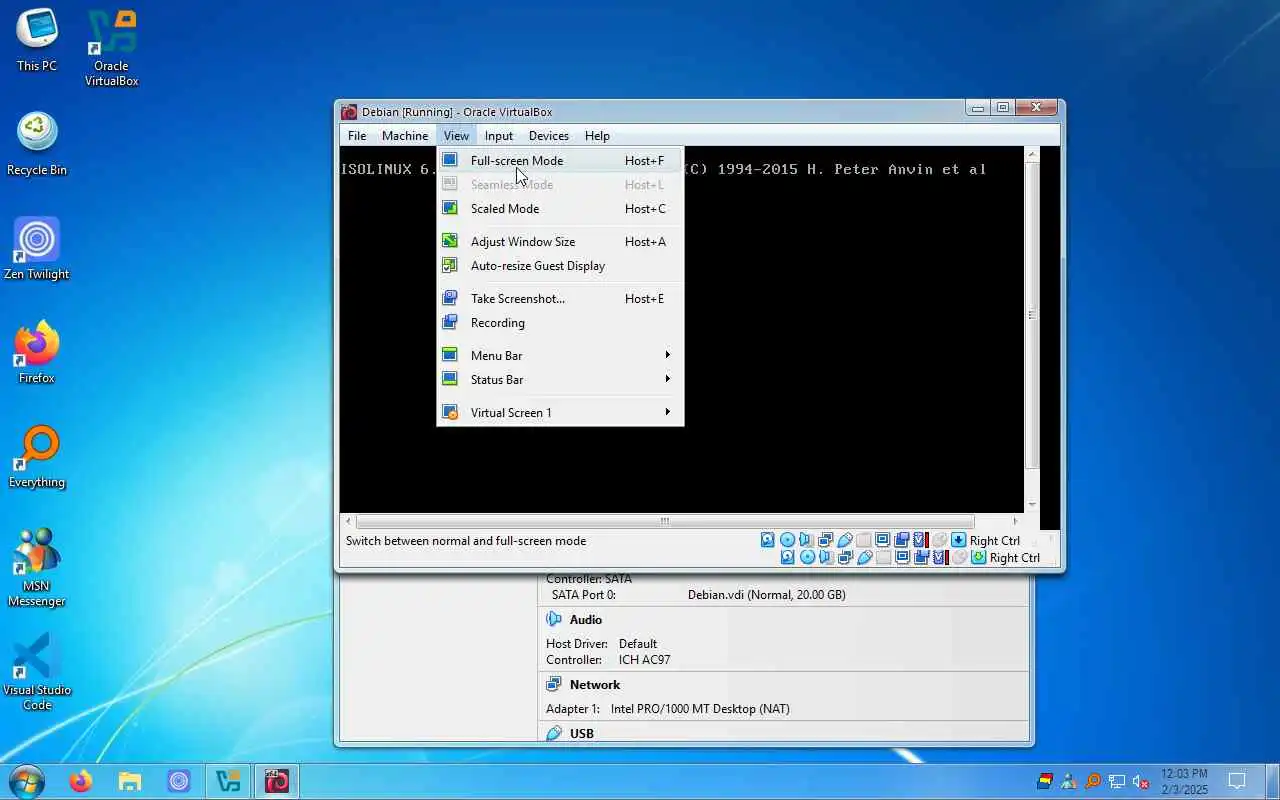This screenshot has width=1280, height=800.
Task: Choose Take Screenshot from the View menu
Action: coord(560,299)
